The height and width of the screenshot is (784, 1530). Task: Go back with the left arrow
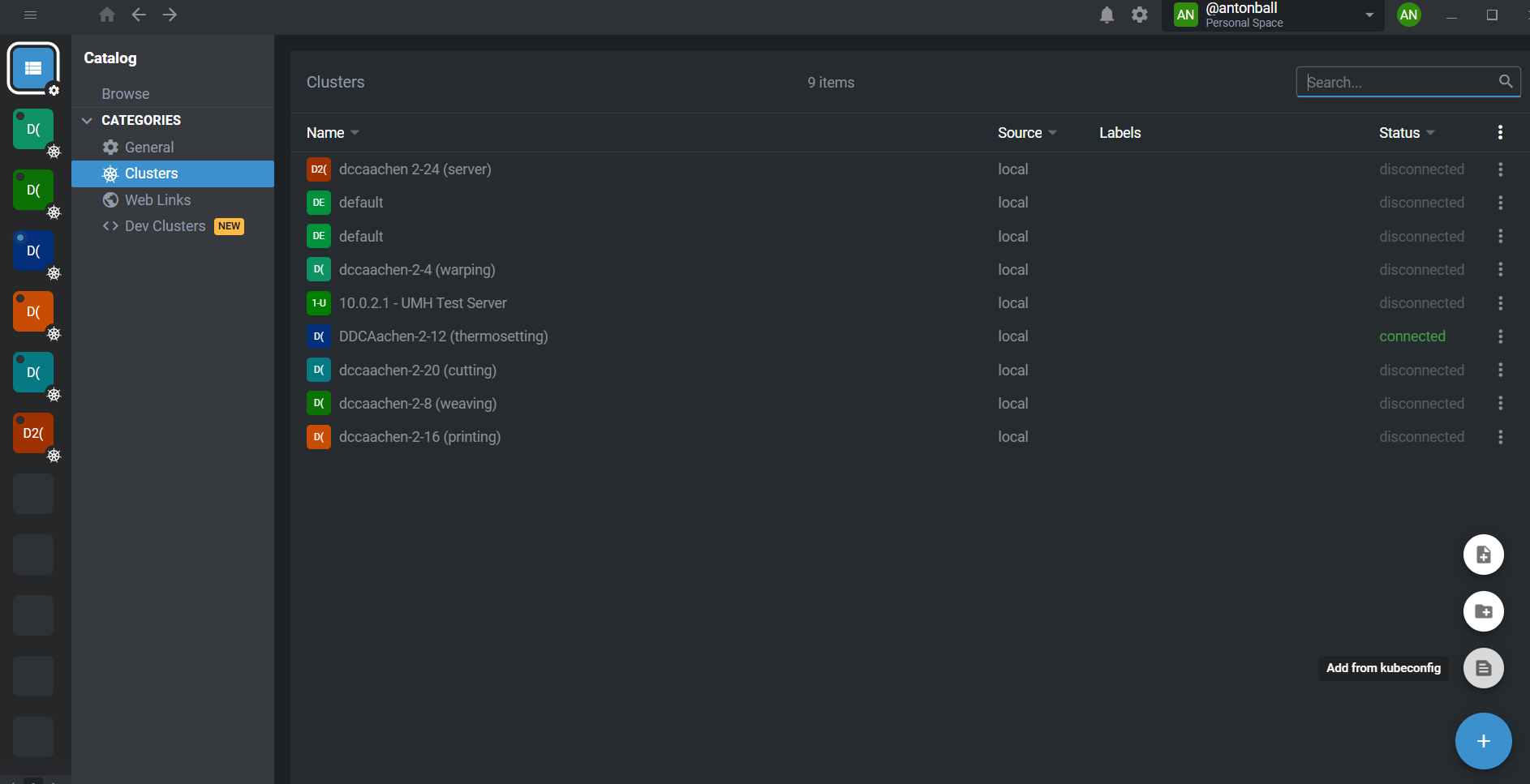click(139, 15)
